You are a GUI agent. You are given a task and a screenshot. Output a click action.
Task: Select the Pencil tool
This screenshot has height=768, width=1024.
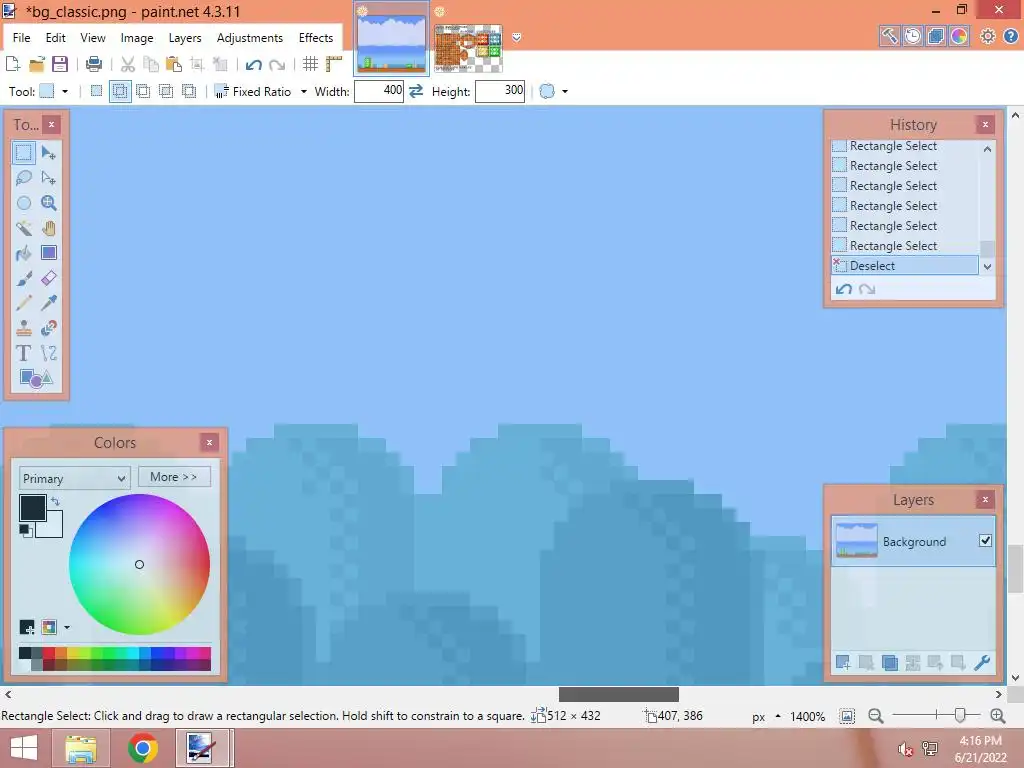24,303
